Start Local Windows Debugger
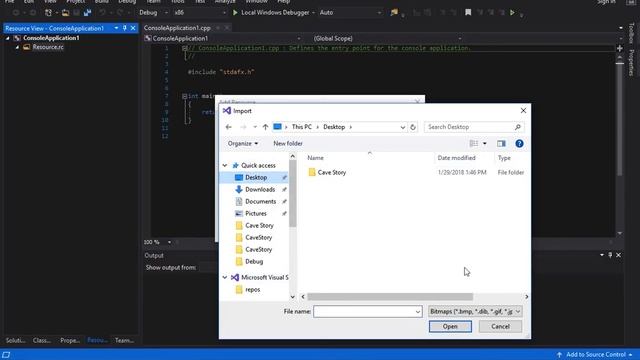Screen dimensions: 640x360 point(271,13)
